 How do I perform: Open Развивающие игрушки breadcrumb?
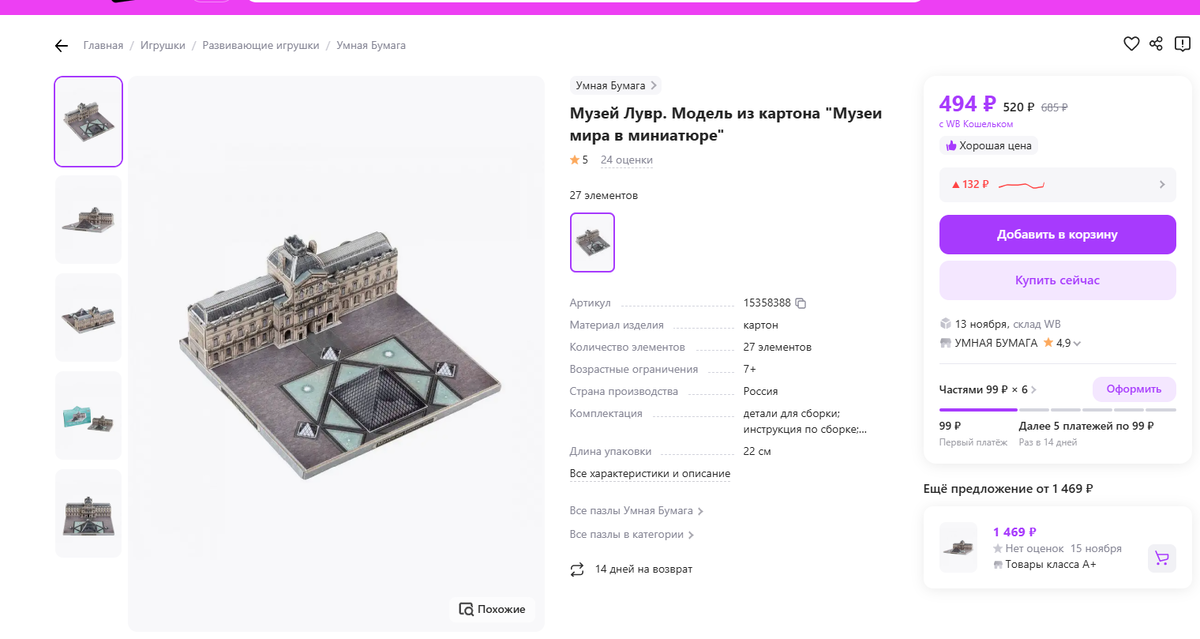click(261, 46)
